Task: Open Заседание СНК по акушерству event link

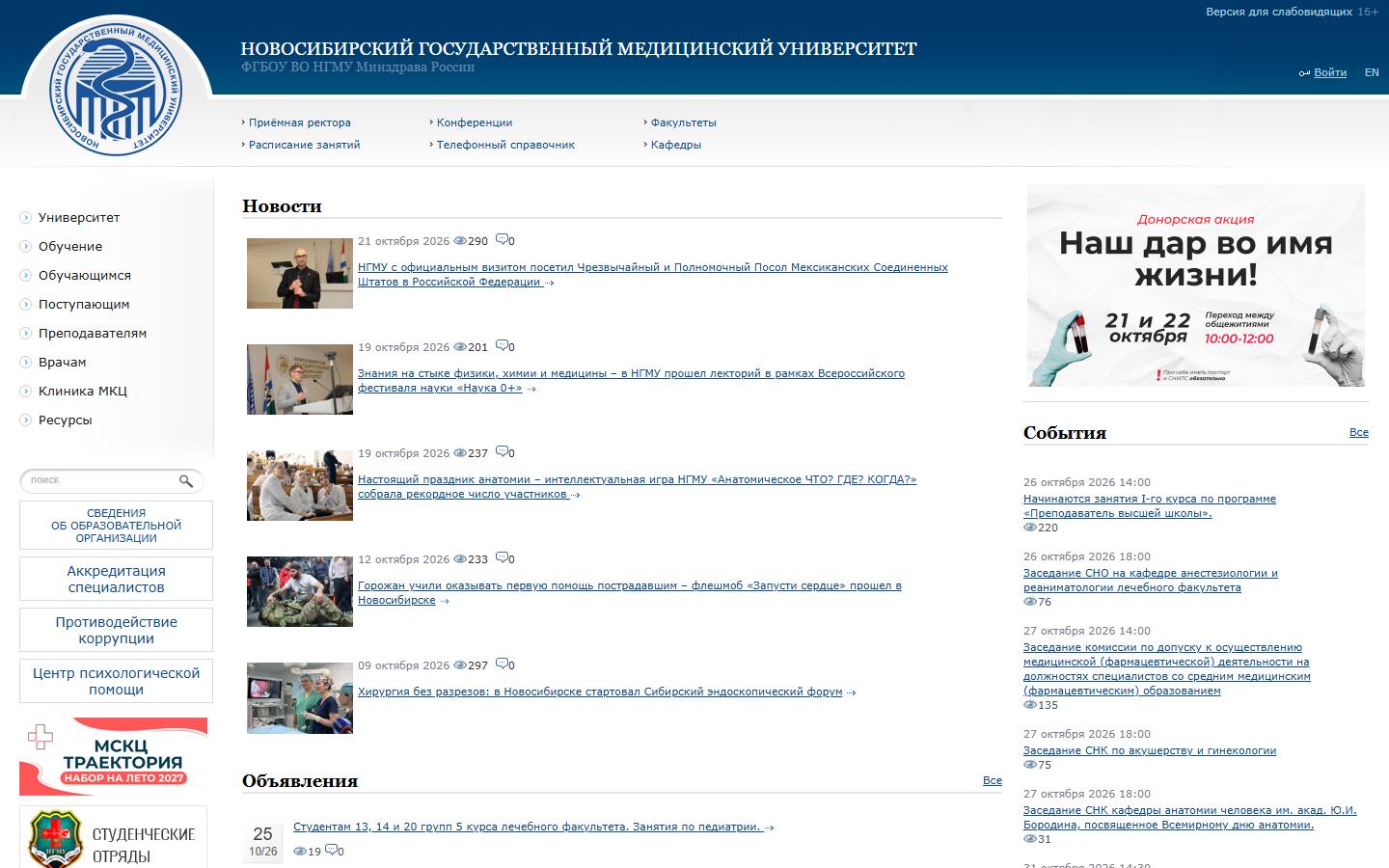Action: tap(1150, 750)
